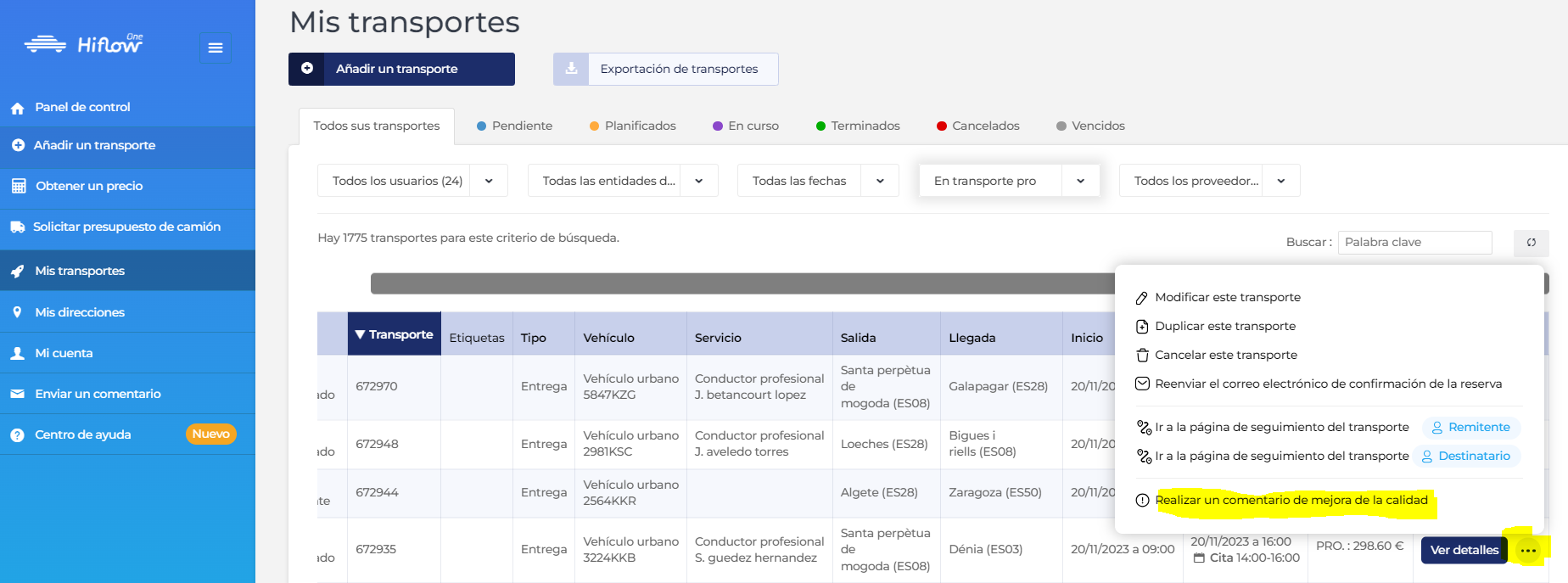Open the three-dots menu for transport 672935
This screenshot has width=1568, height=583.
1528,551
